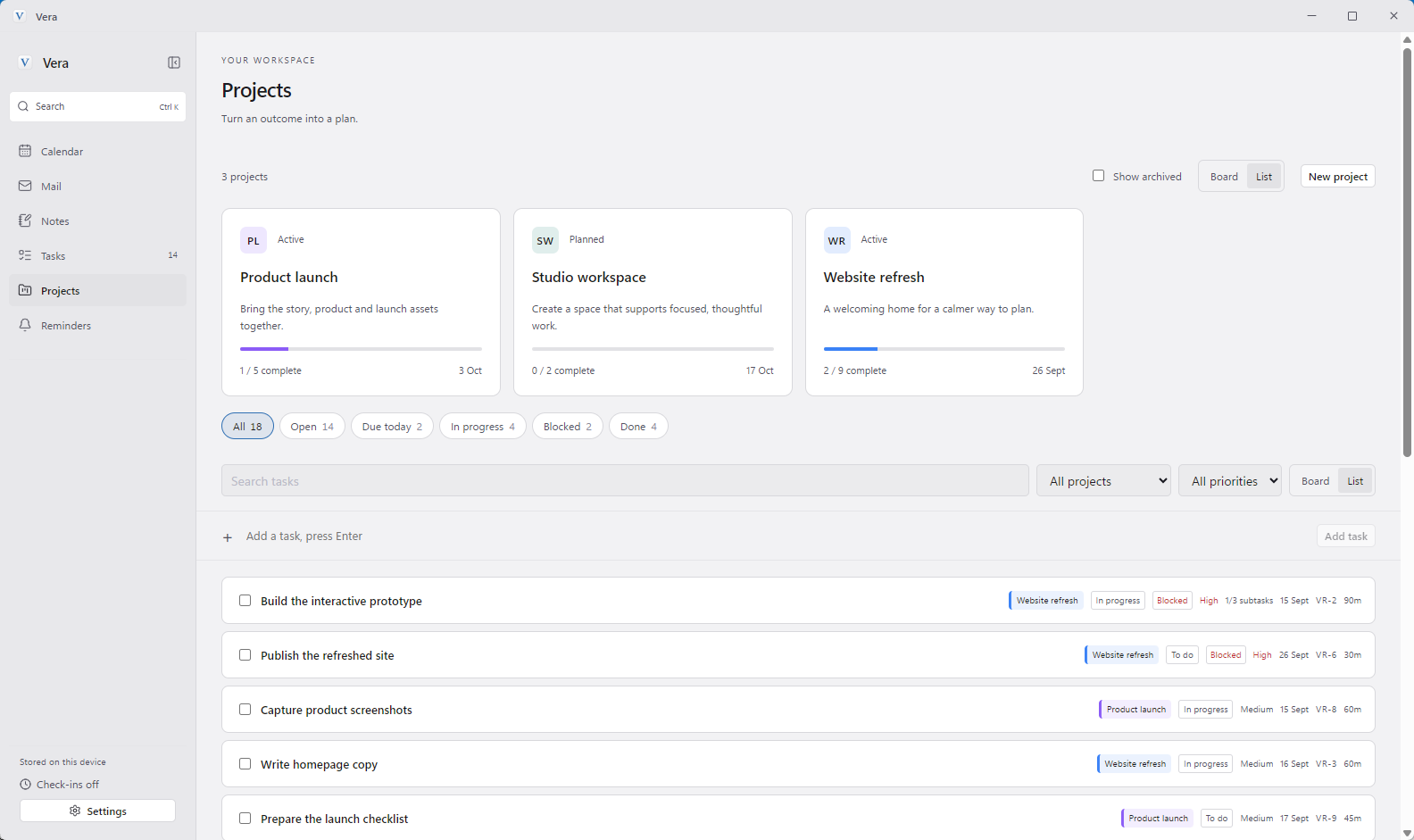1414x840 pixels.
Task: Select the All 18 filter chip
Action: (247, 426)
